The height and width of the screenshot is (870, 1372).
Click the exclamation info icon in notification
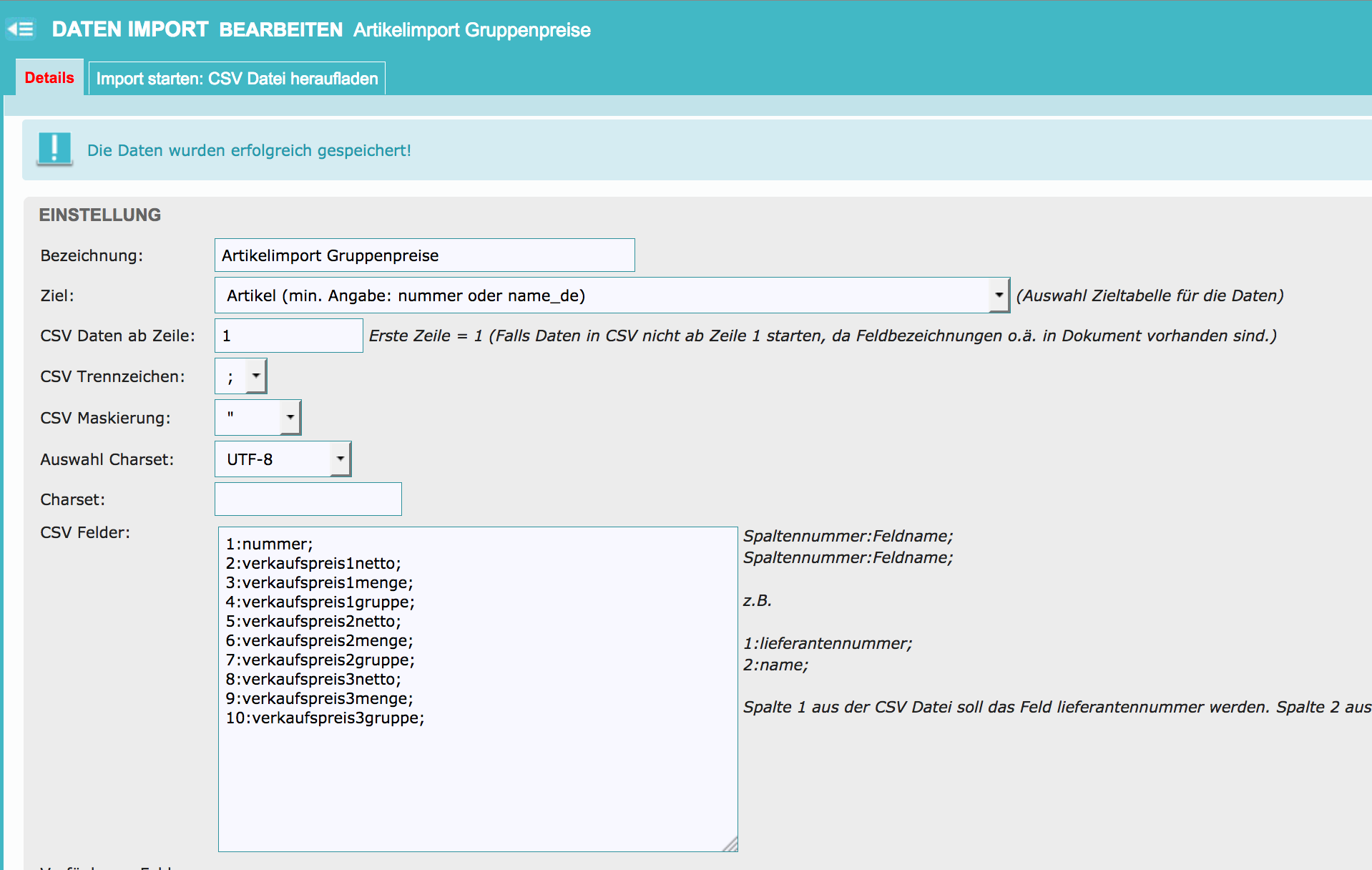click(54, 149)
